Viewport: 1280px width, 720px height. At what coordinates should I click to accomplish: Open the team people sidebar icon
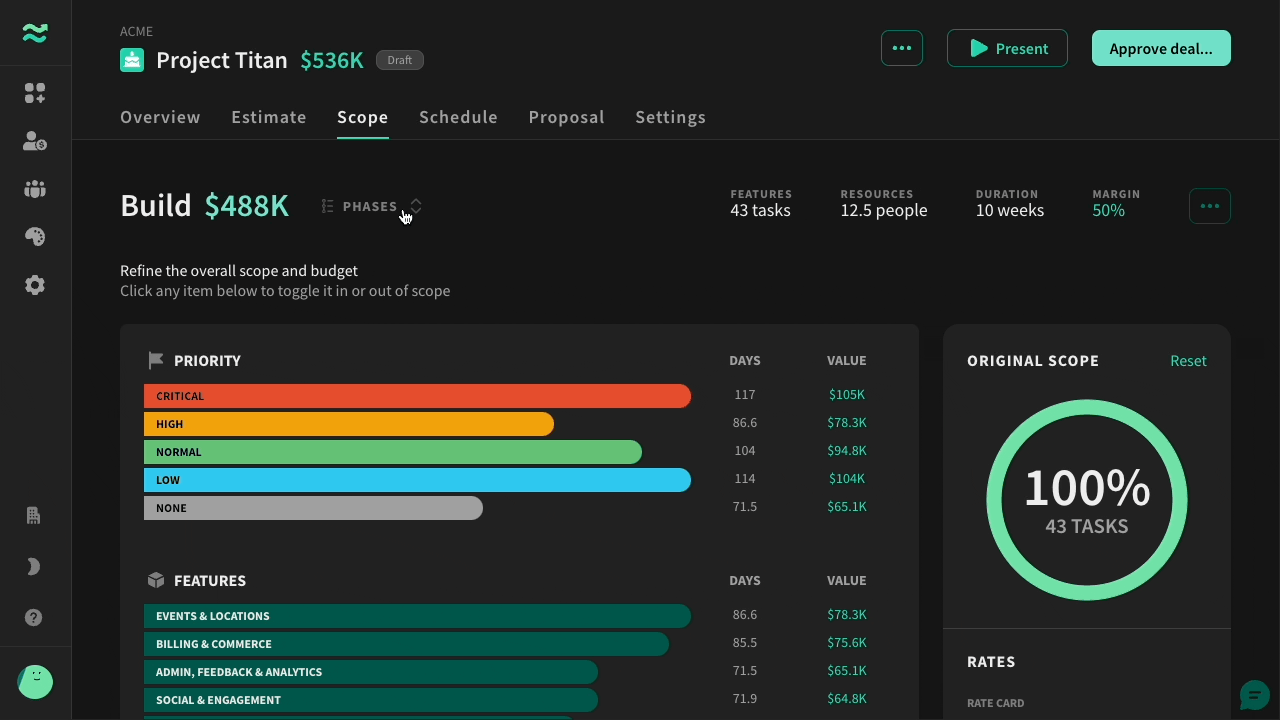coord(35,189)
